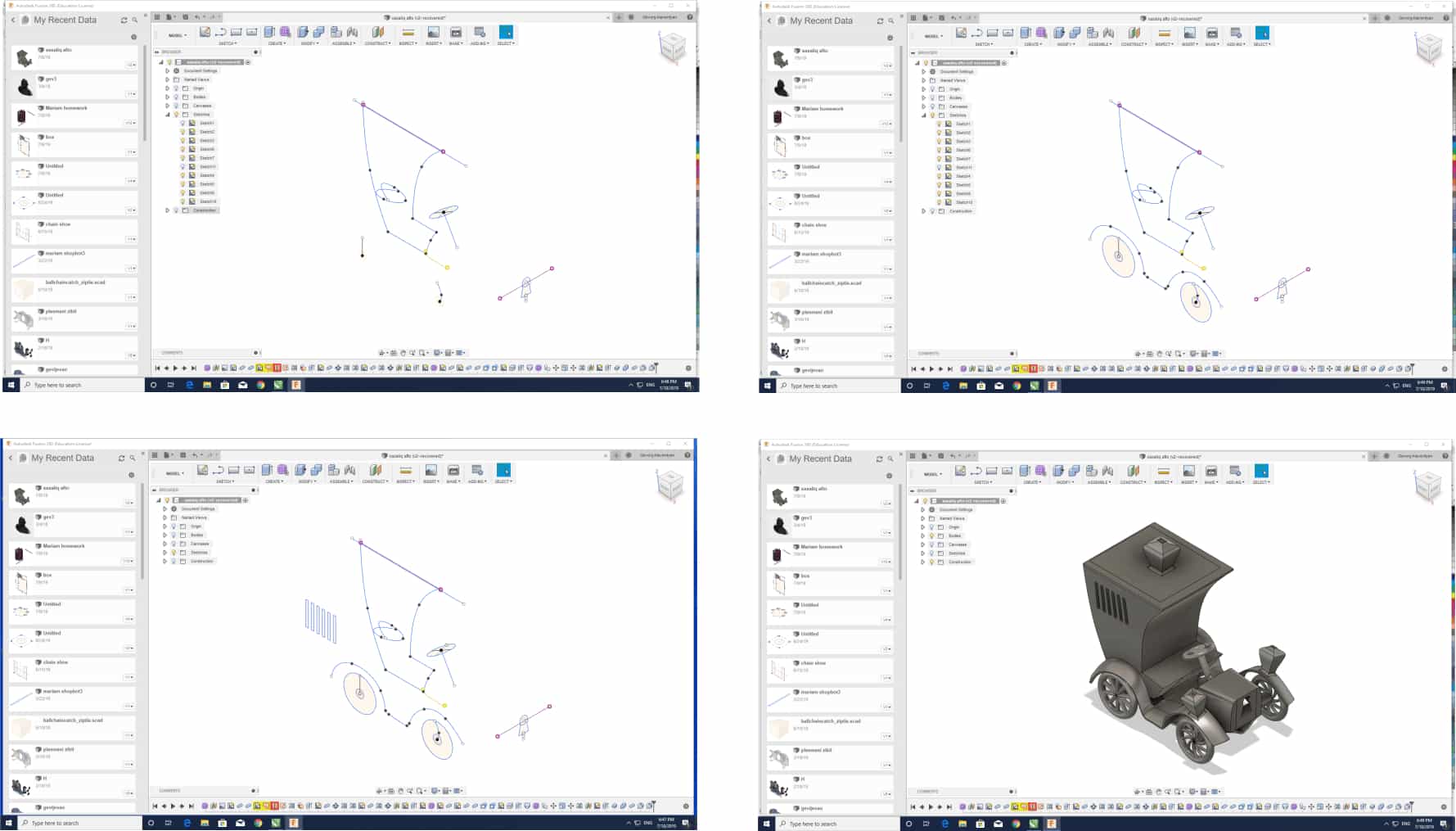Image resolution: width=1456 pixels, height=831 pixels.
Task: Click Add-Ins icon in bottom-left window
Action: point(476,470)
